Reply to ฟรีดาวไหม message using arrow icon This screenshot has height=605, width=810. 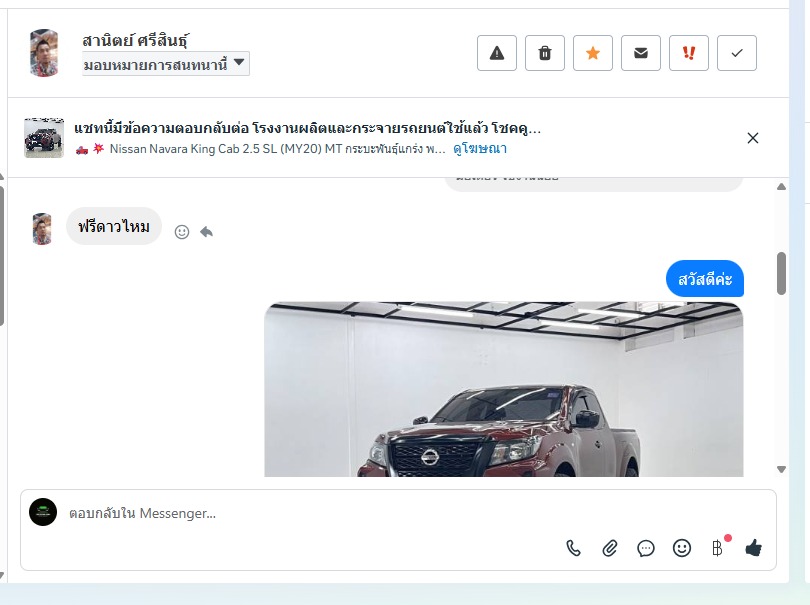coord(207,231)
